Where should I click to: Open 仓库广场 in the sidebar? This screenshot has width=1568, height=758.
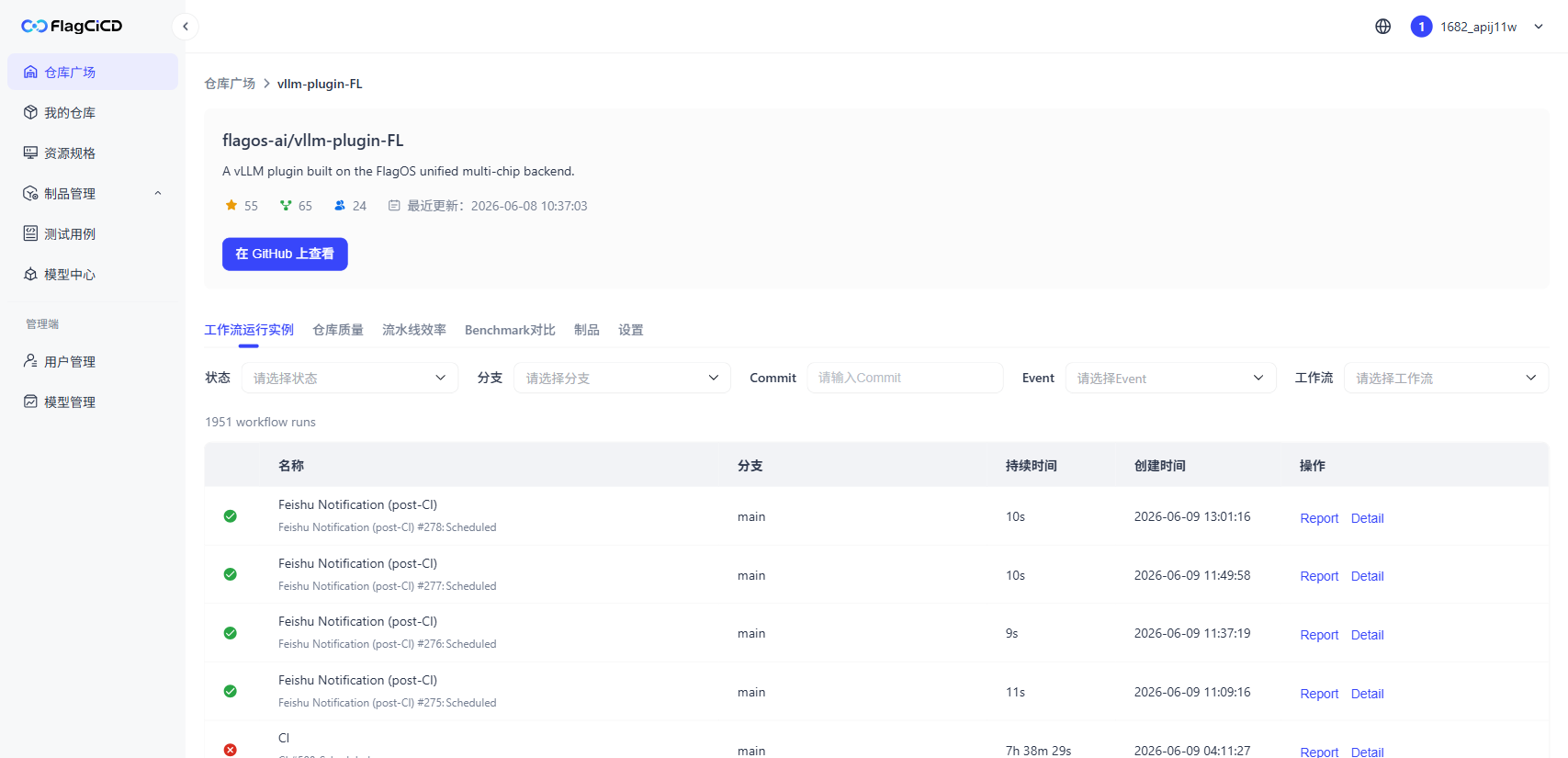point(93,72)
